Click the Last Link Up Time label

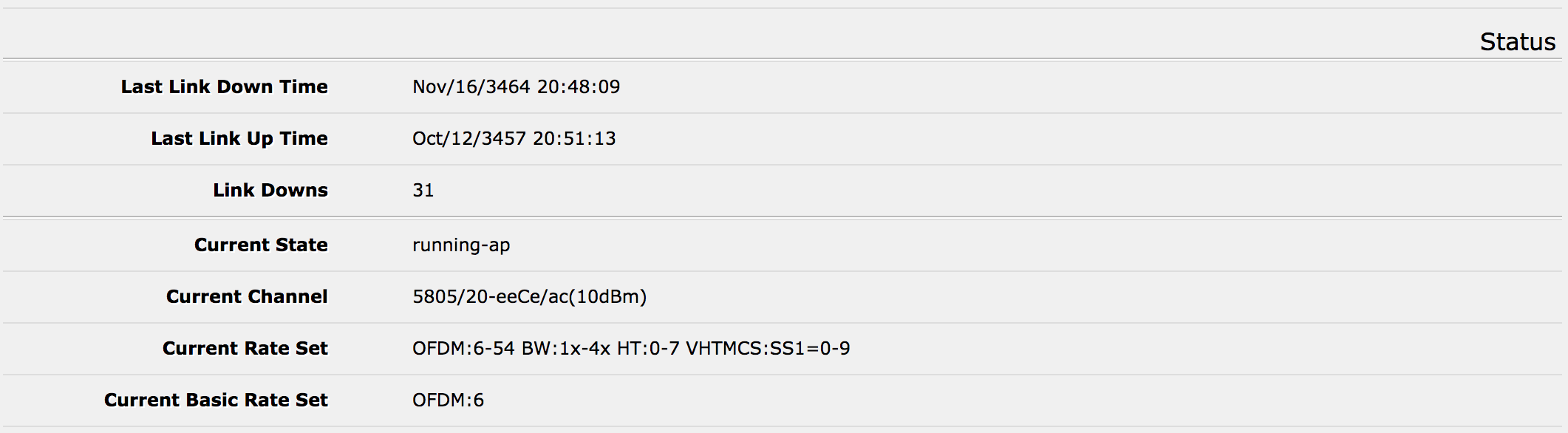[239, 139]
